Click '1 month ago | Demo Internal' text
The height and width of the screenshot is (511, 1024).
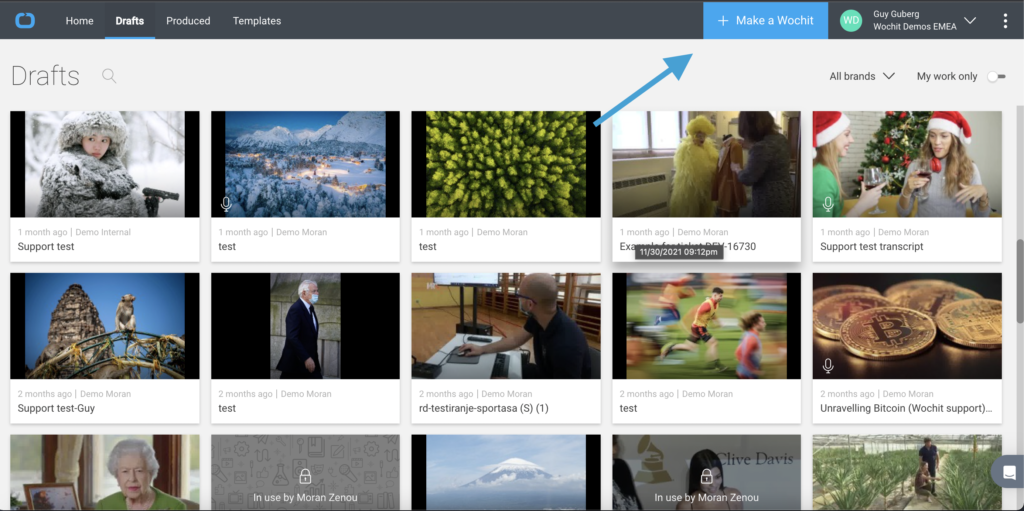coord(74,232)
